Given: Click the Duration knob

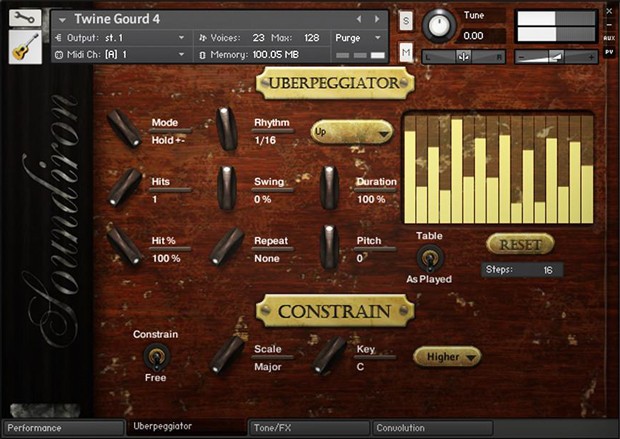Looking at the screenshot, I should (x=329, y=188).
